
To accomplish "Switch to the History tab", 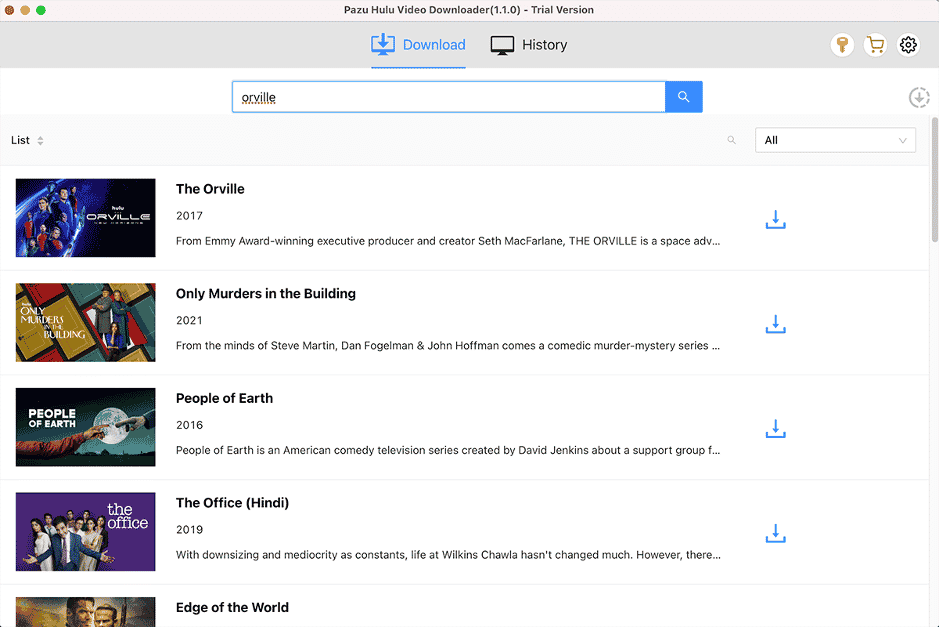I will [528, 45].
